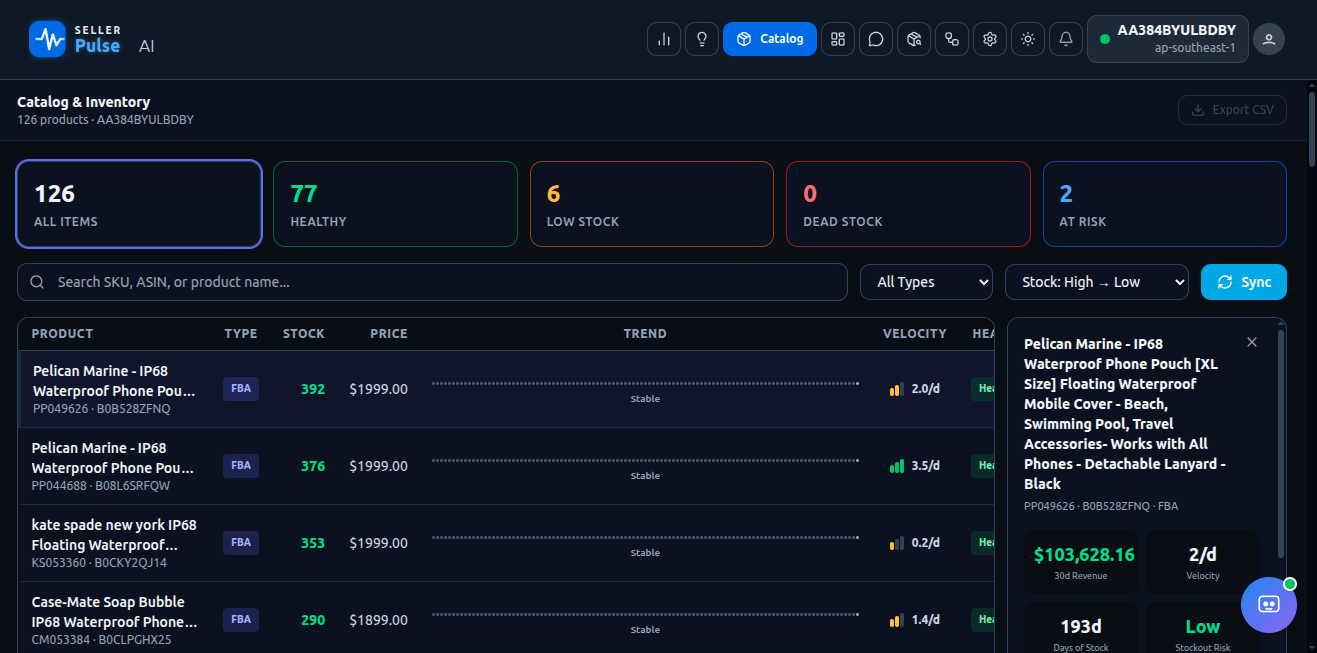Open the chat bubble icon
1317x653 pixels.
(x=876, y=39)
